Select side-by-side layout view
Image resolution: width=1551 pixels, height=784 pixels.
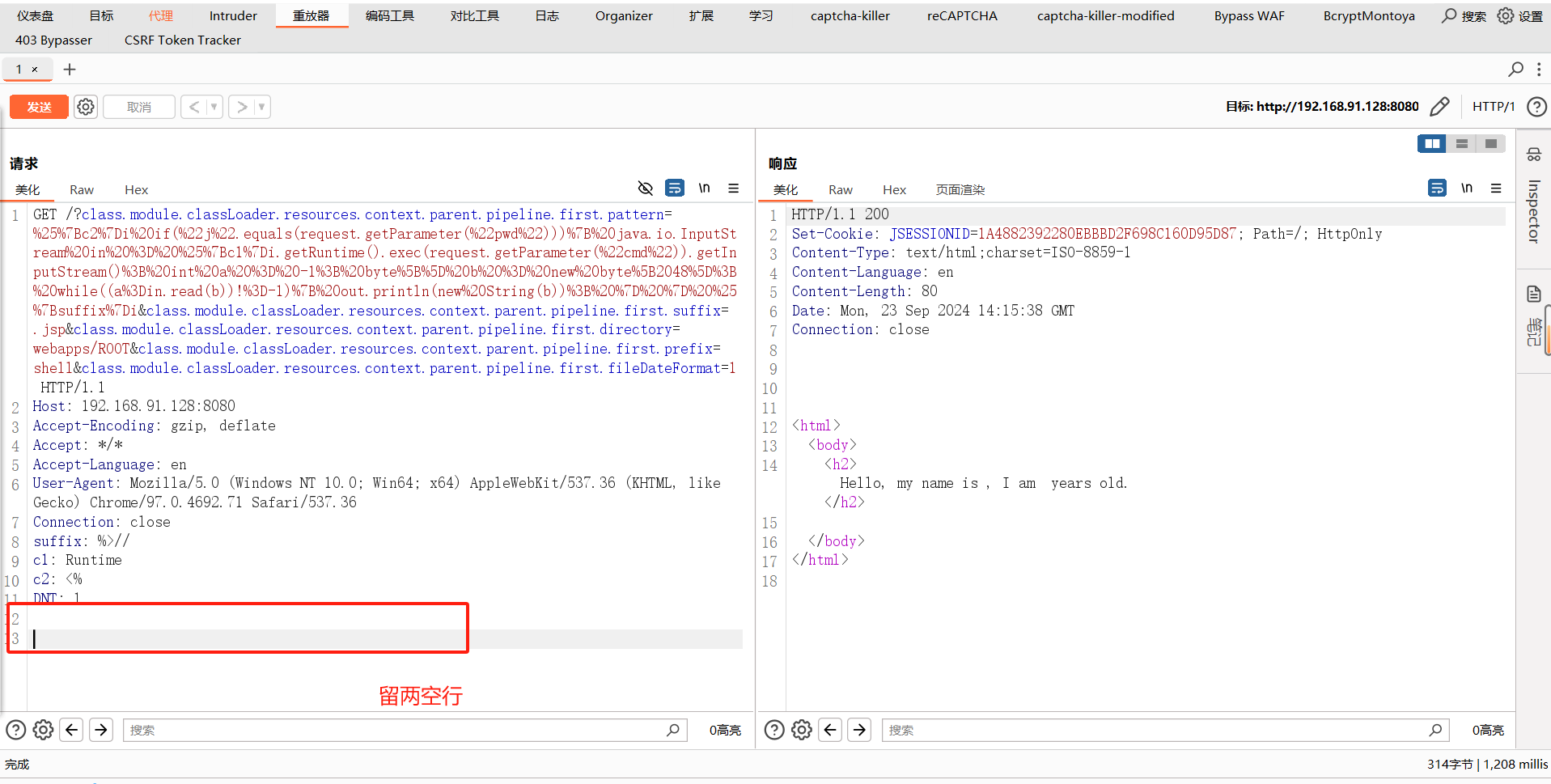coord(1432,143)
